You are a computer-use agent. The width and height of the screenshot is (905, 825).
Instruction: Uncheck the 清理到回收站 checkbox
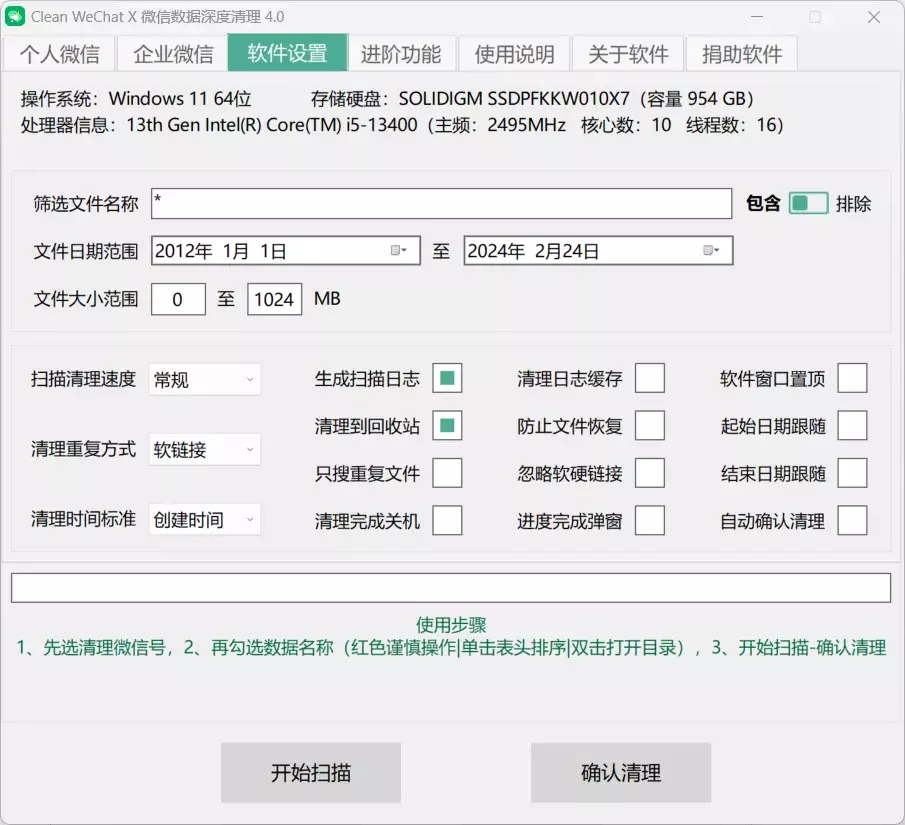447,425
